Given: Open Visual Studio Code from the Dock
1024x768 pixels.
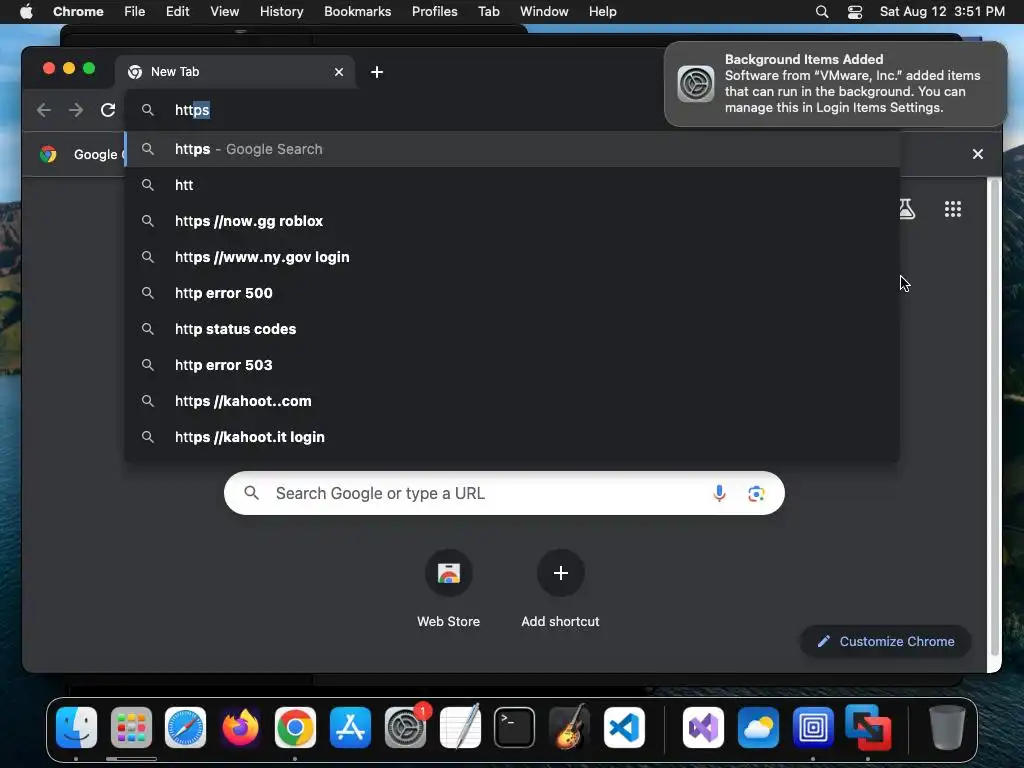Looking at the screenshot, I should coord(624,728).
